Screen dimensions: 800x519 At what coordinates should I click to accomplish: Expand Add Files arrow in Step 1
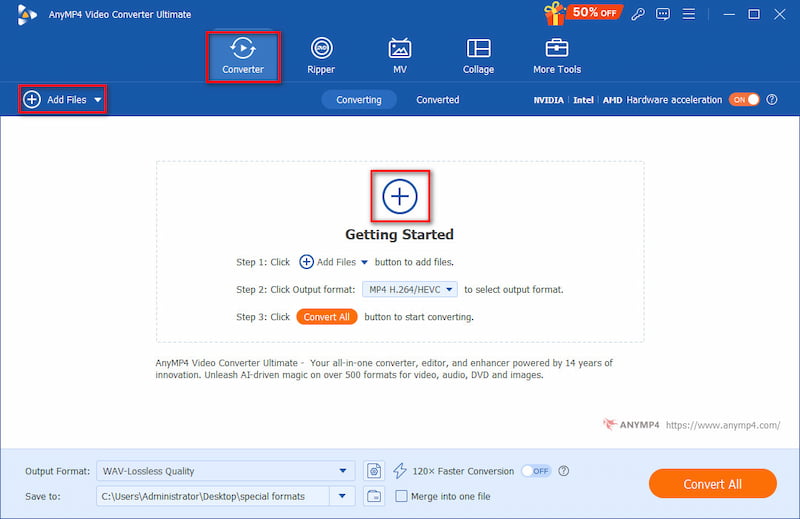(364, 262)
